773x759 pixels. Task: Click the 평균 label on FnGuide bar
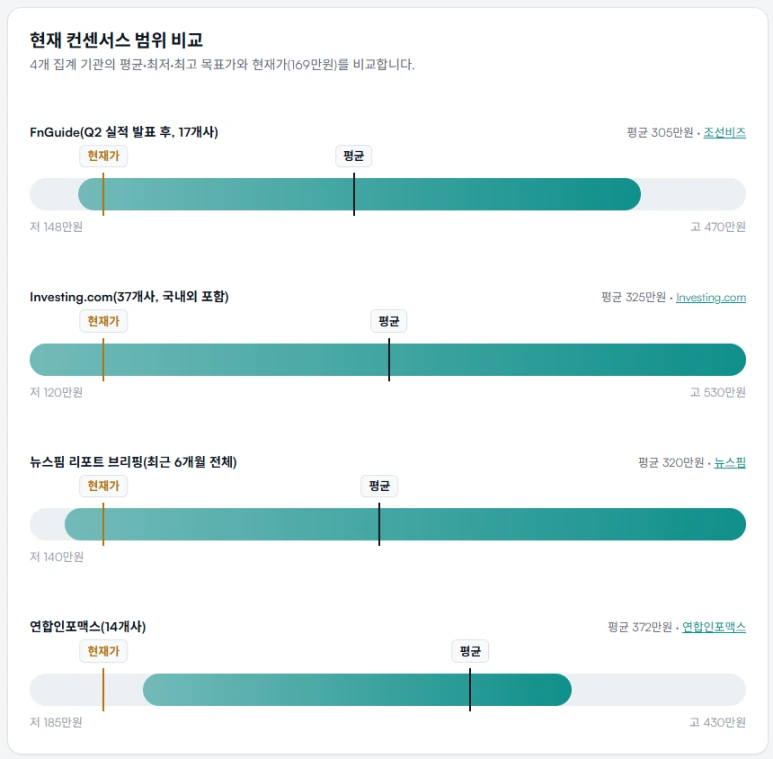[353, 156]
